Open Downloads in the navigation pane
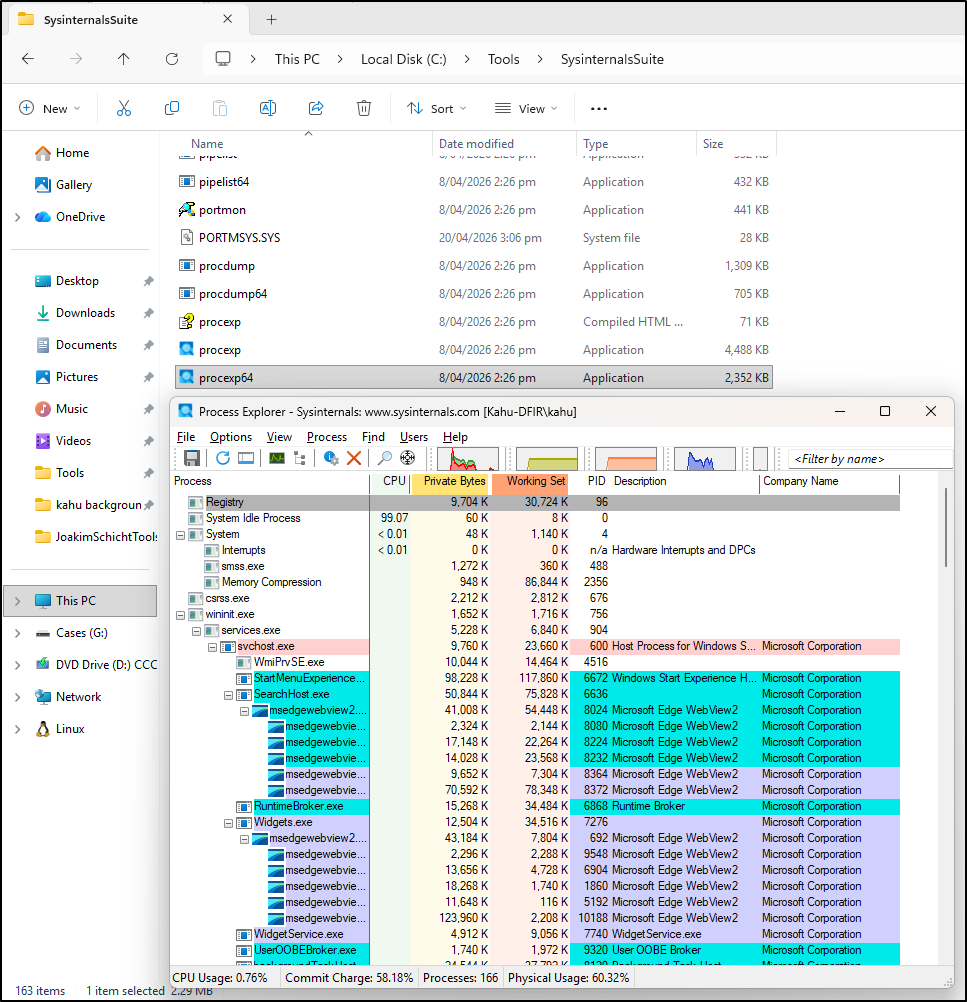This screenshot has height=1002, width=967. coord(85,313)
